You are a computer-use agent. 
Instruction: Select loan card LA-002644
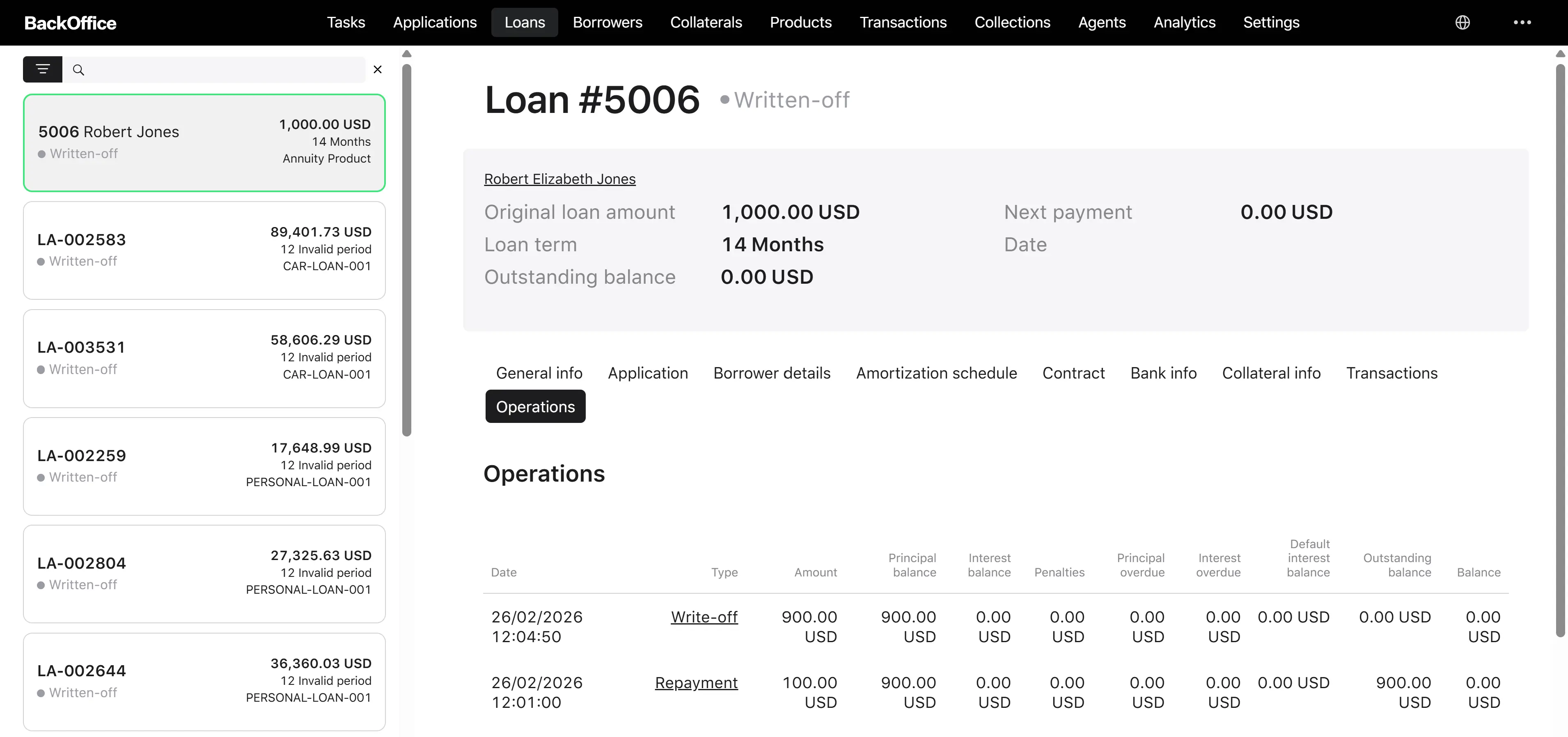click(204, 682)
